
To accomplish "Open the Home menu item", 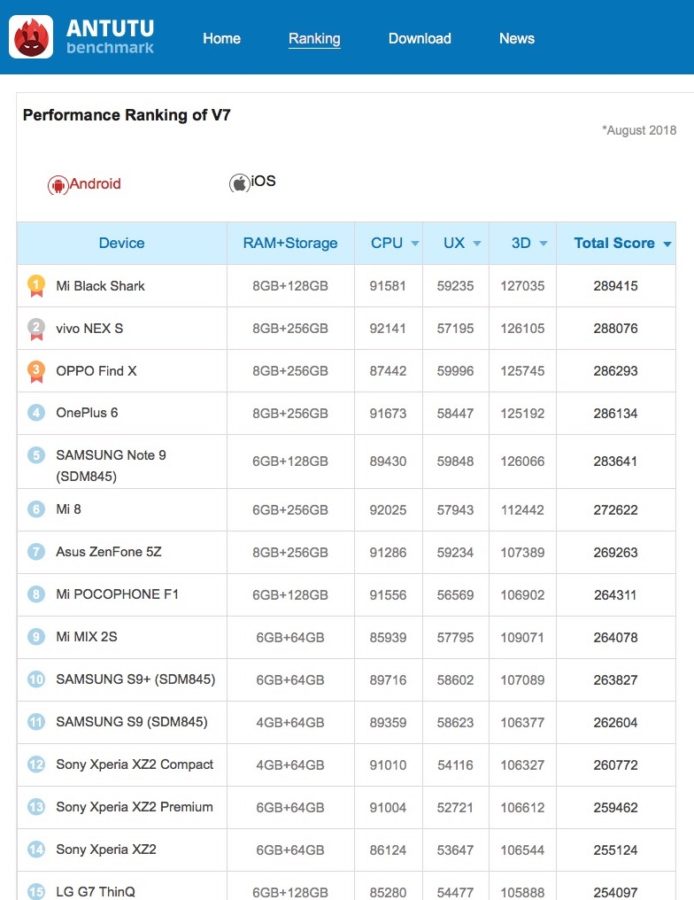I will pyautogui.click(x=222, y=38).
